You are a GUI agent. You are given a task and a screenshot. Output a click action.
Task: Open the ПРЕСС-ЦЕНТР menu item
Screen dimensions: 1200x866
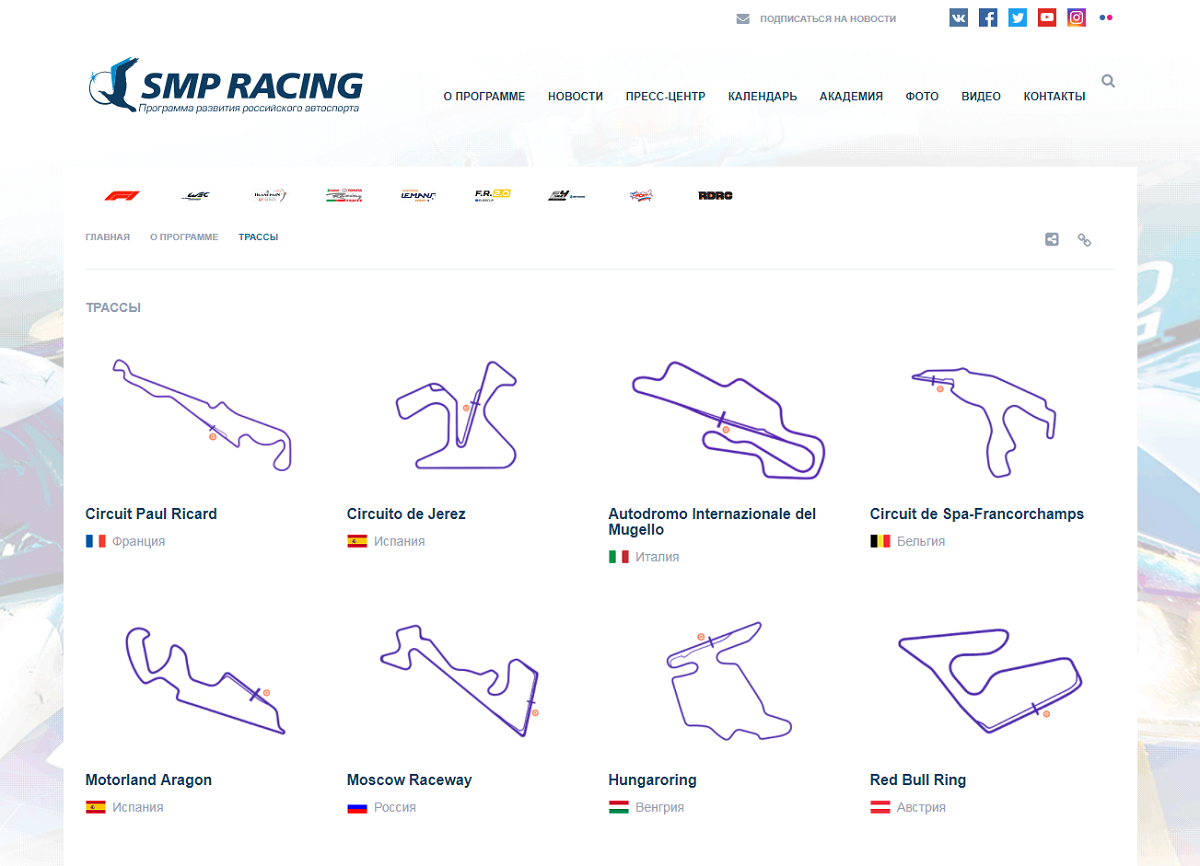pyautogui.click(x=665, y=96)
